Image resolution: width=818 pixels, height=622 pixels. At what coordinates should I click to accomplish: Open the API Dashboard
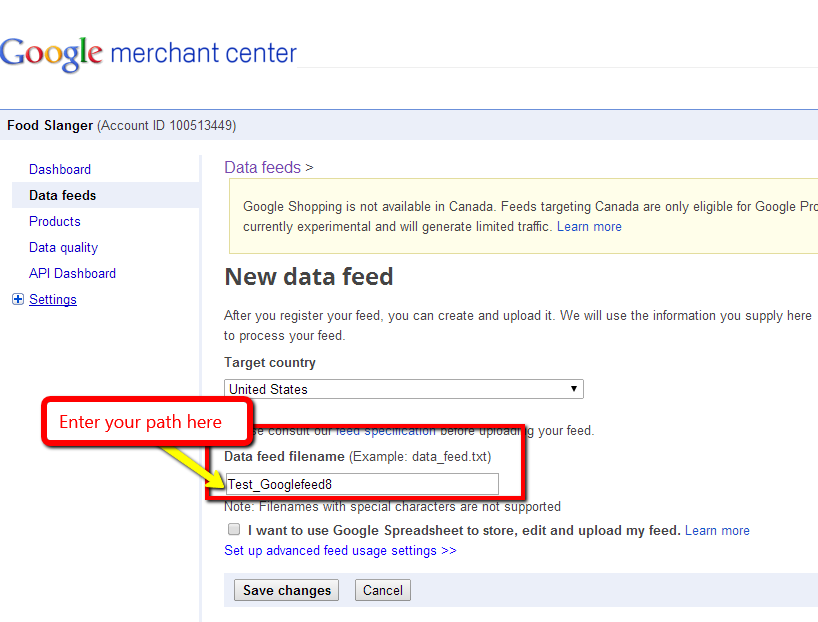(x=72, y=273)
